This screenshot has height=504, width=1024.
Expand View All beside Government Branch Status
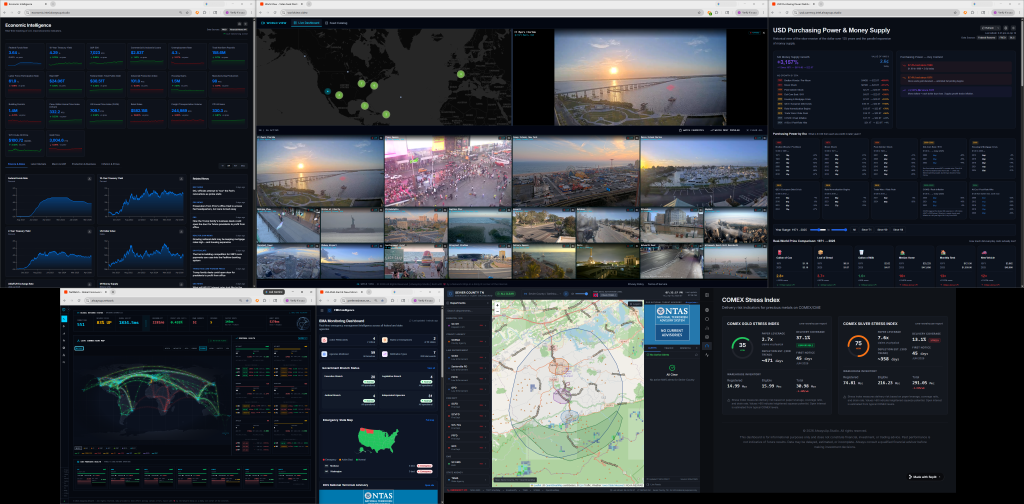pos(431,368)
